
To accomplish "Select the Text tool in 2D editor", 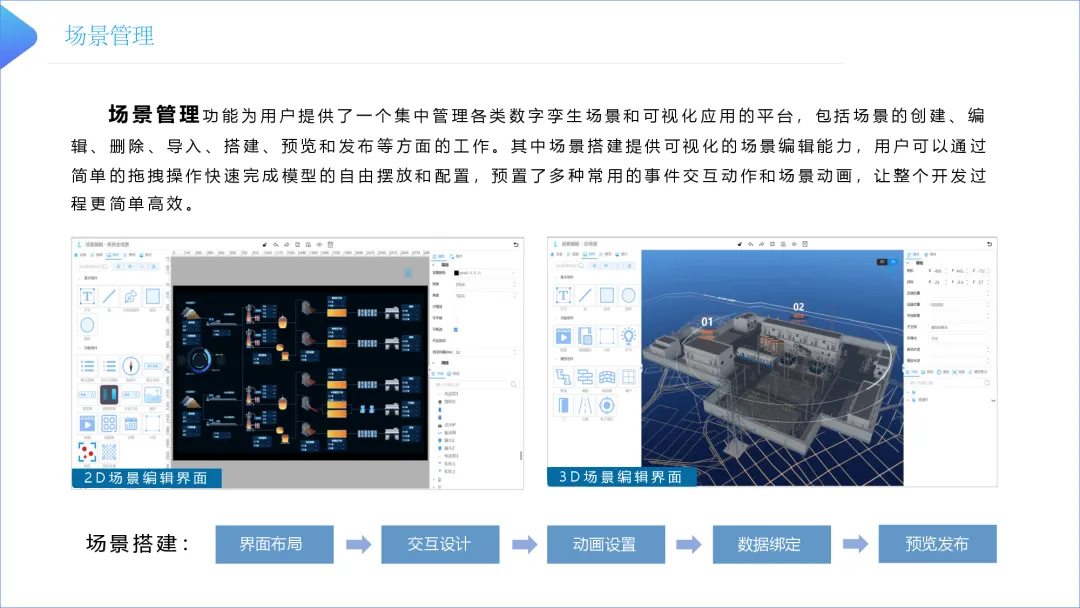I will (x=87, y=297).
